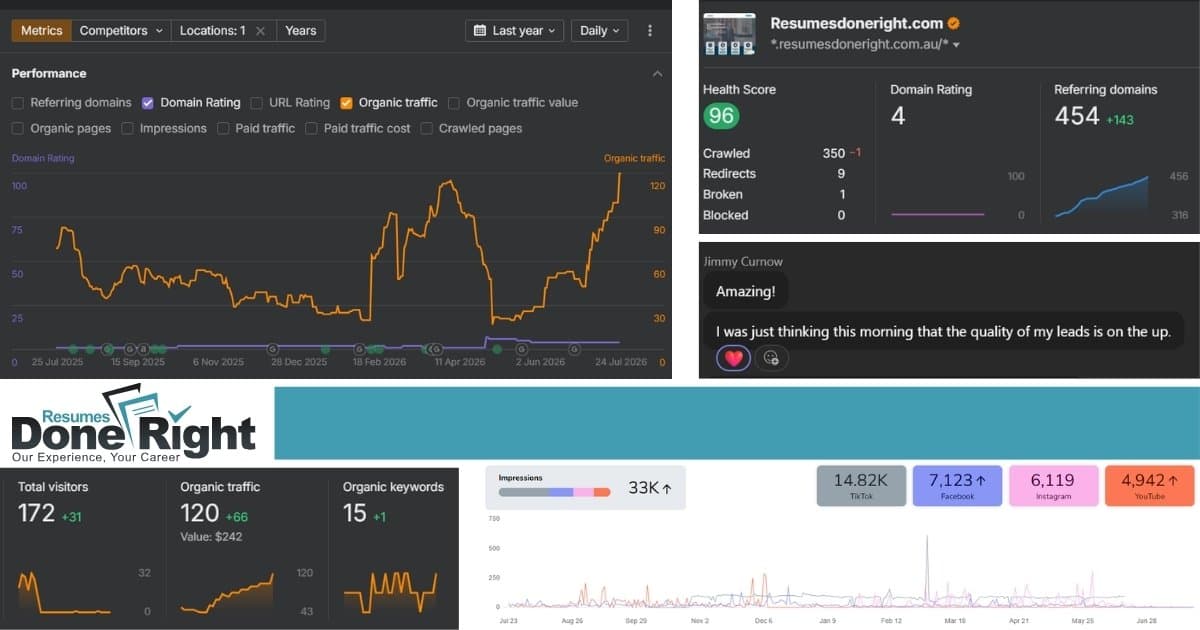Enable the Impressions checkbox
This screenshot has width=1200, height=630.
(x=128, y=128)
